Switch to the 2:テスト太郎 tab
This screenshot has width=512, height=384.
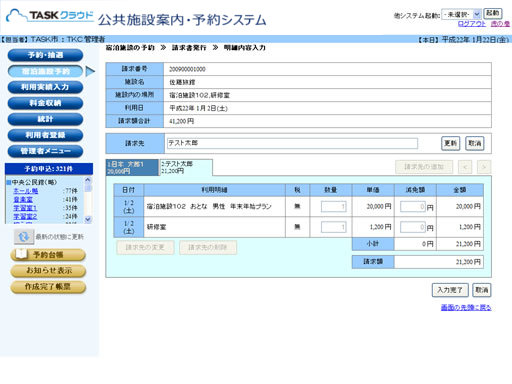click(x=186, y=167)
